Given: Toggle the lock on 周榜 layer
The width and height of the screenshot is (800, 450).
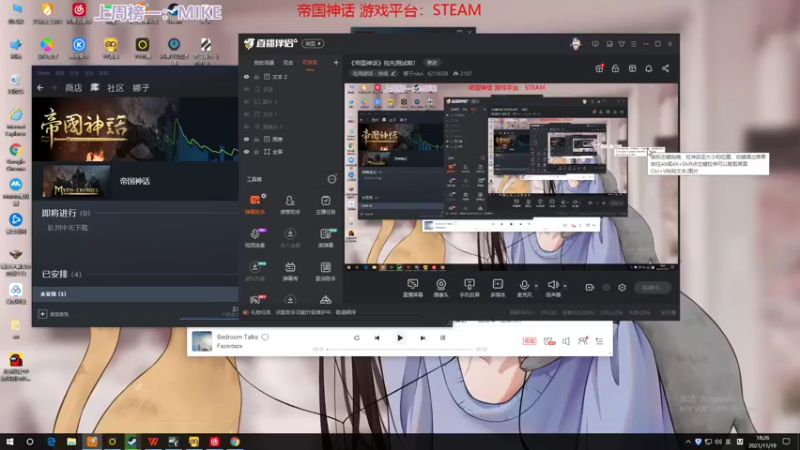Looking at the screenshot, I should tap(257, 139).
